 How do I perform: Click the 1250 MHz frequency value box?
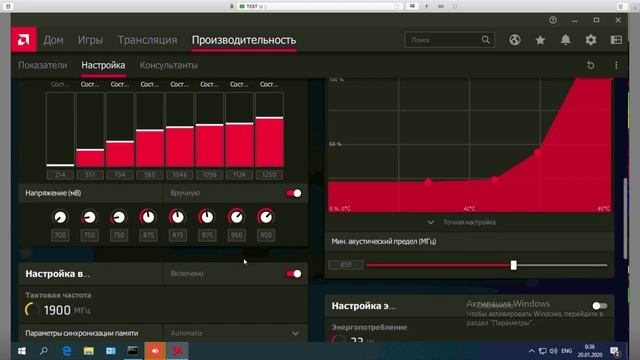point(269,175)
